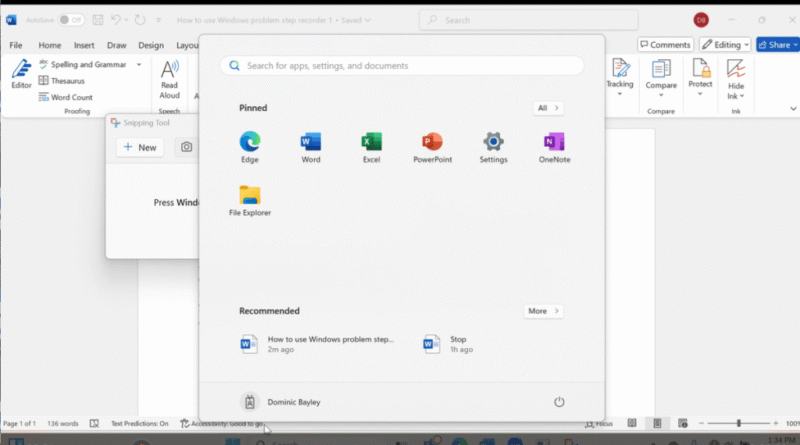Show All apps in Start menu

coord(548,108)
